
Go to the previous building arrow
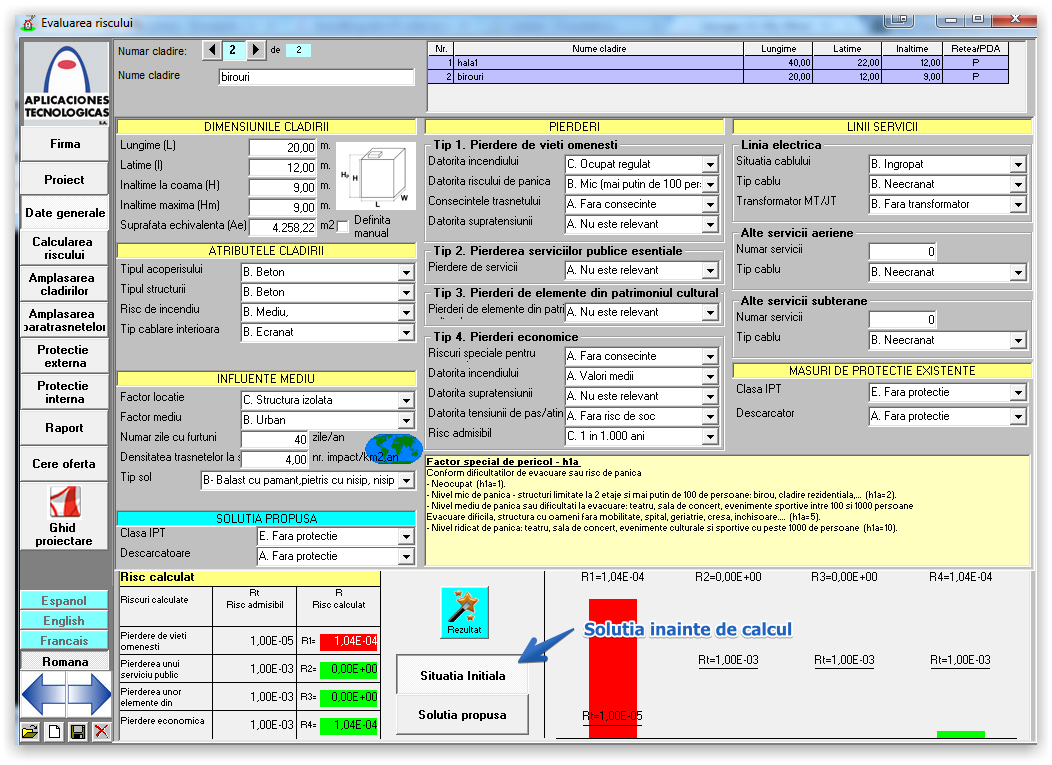coord(212,50)
